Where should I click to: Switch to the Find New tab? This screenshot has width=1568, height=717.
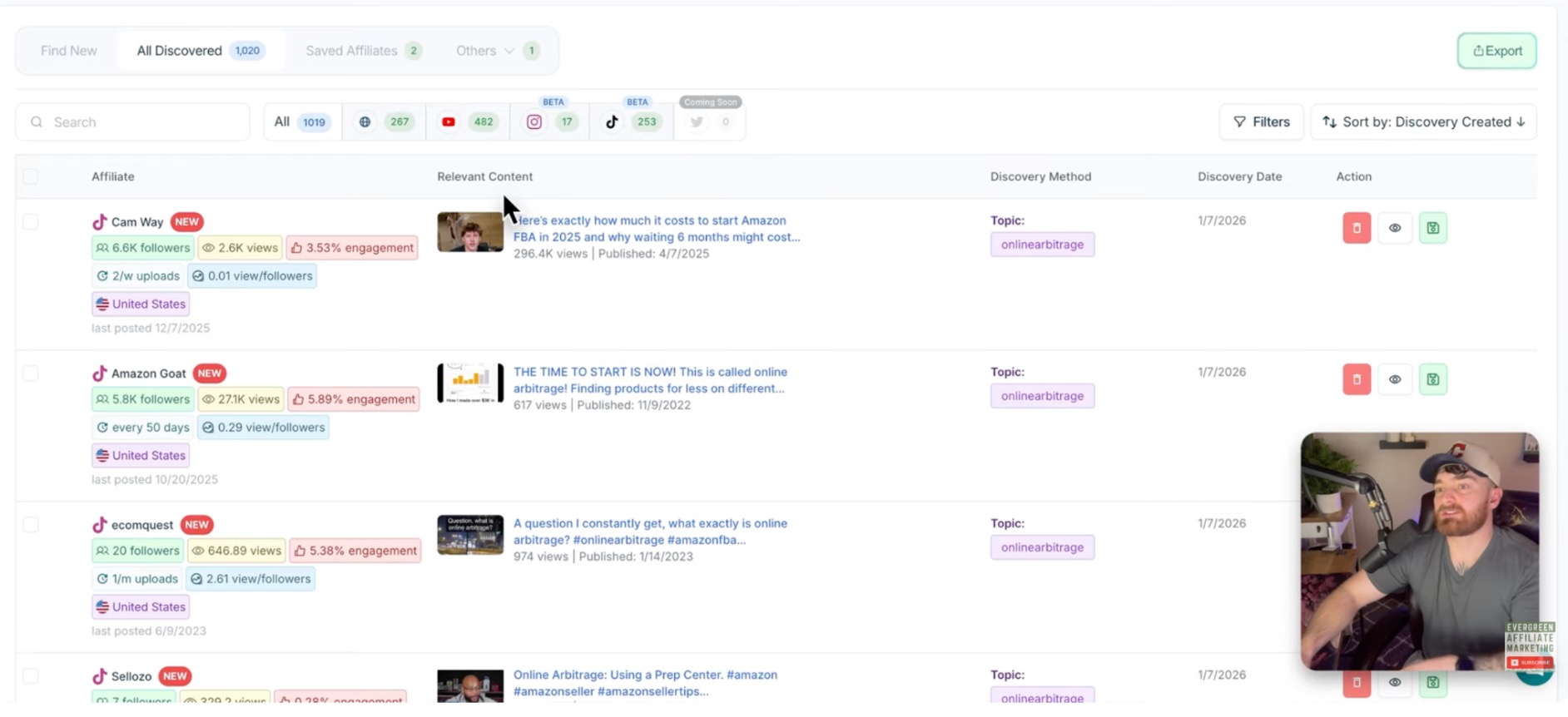coord(69,51)
